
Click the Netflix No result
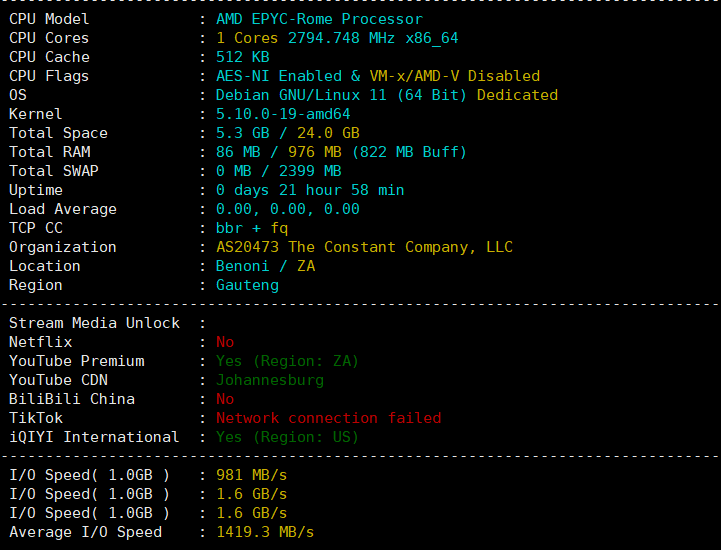pos(225,342)
